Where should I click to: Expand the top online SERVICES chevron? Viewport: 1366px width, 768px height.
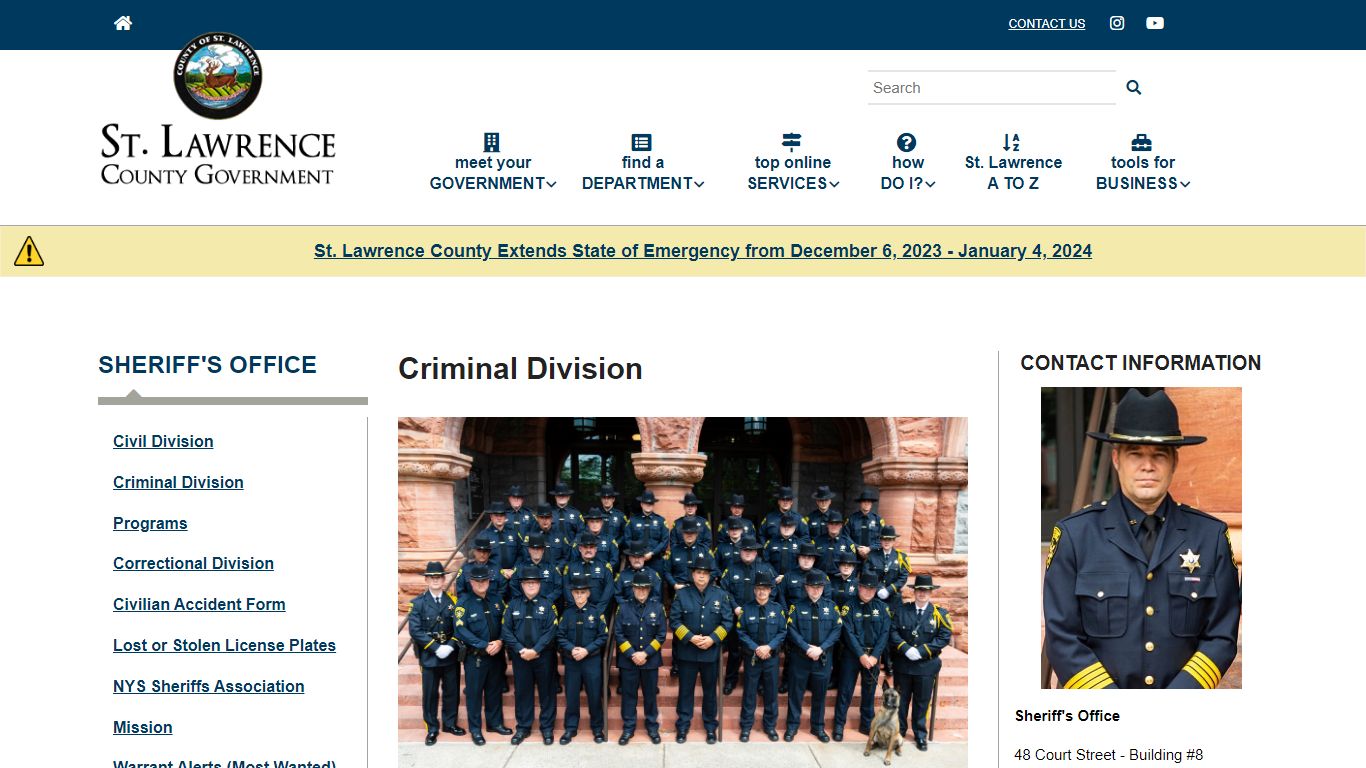coord(834,184)
